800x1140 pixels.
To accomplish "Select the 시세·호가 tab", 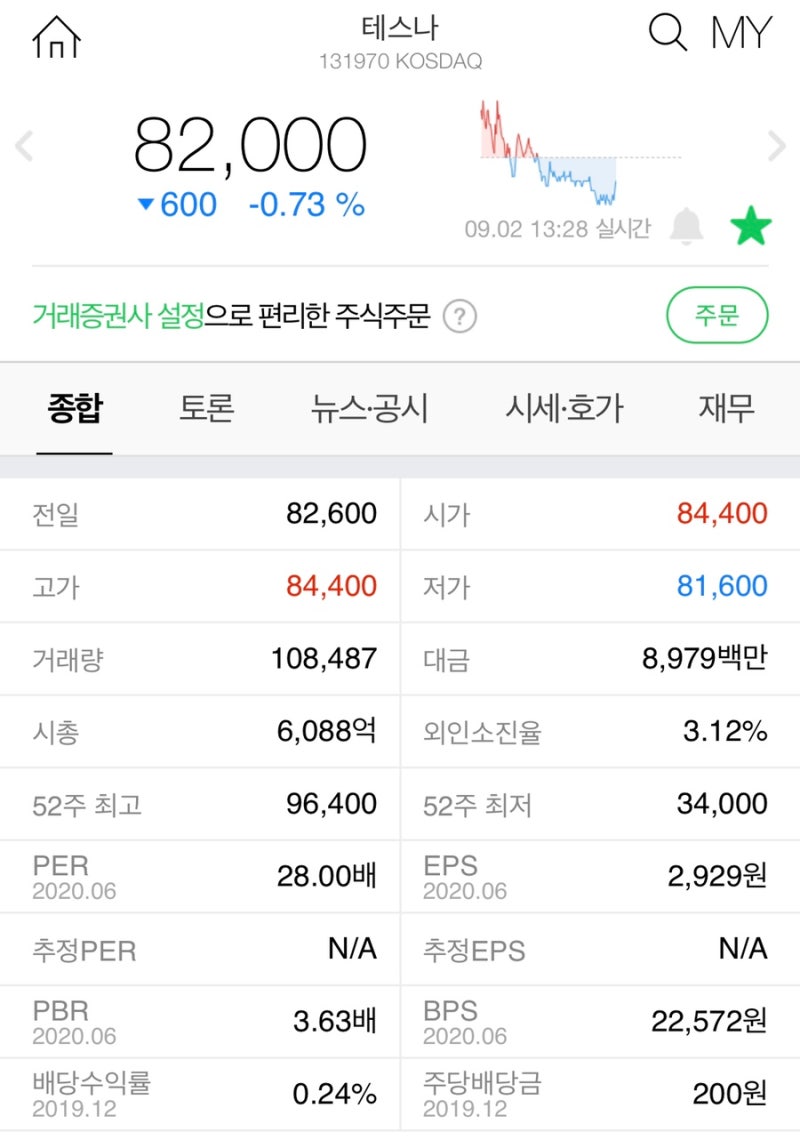I will (x=564, y=408).
